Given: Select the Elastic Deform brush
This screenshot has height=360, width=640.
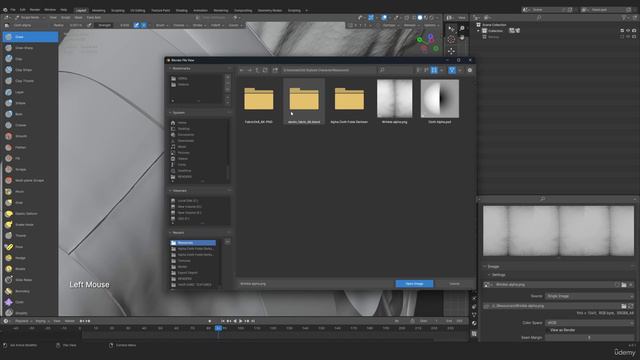Looking at the screenshot, I should point(30,213).
